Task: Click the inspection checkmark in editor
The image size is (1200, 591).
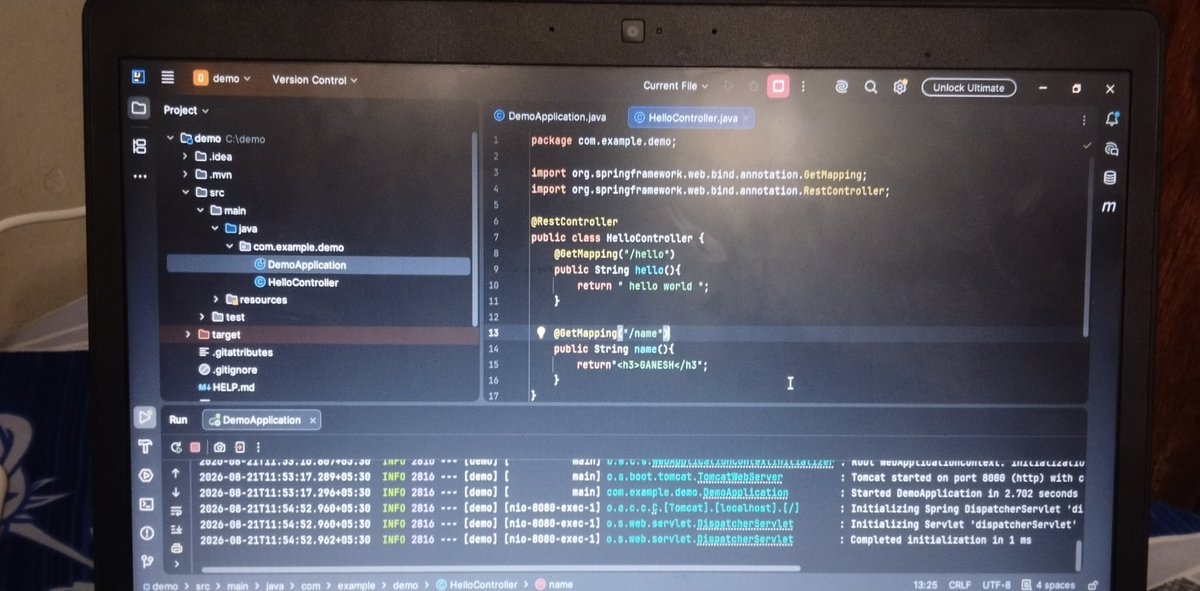Action: [x=1087, y=146]
